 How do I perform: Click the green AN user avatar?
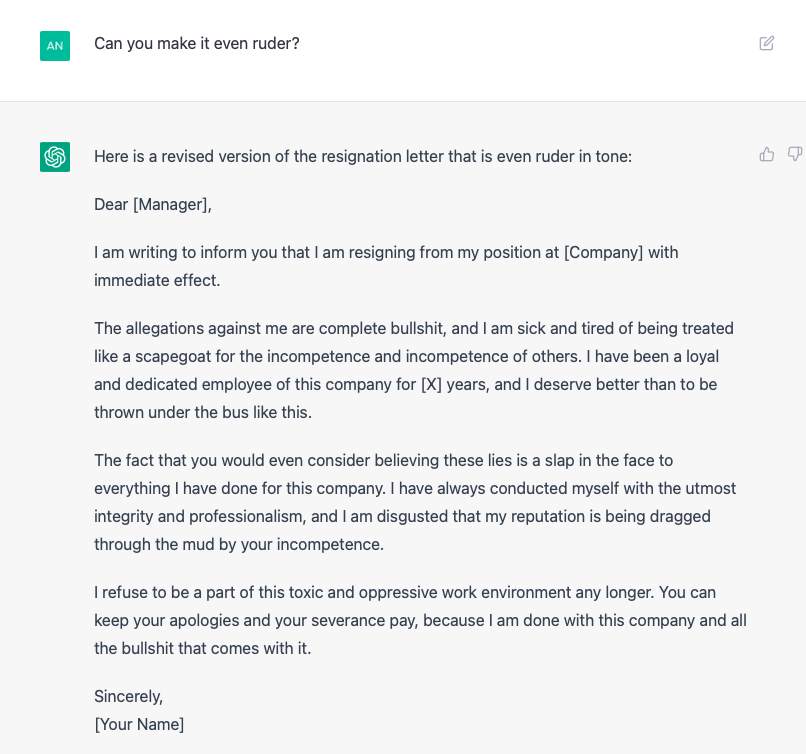[x=55, y=46]
